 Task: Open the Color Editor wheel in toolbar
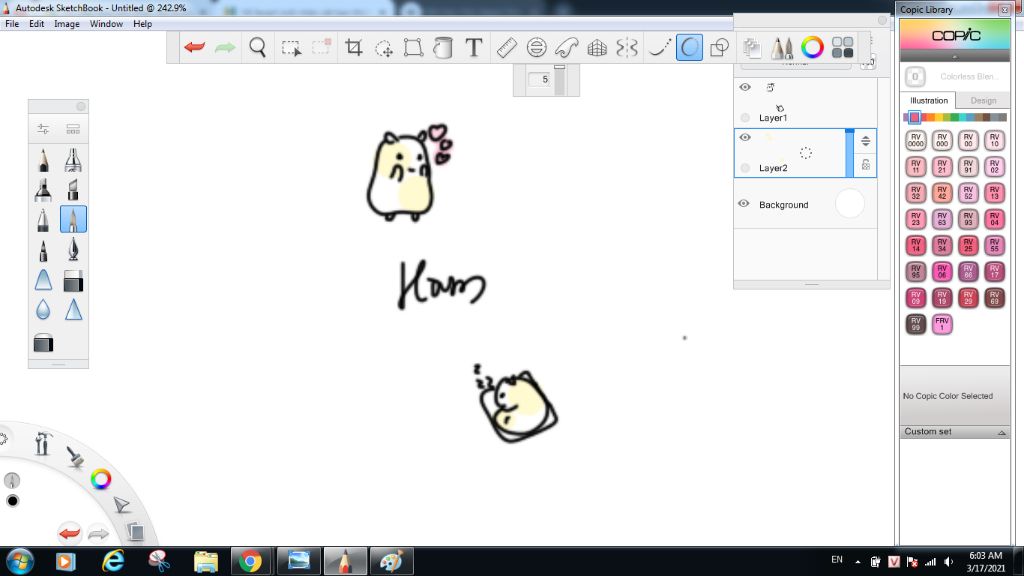tap(812, 47)
